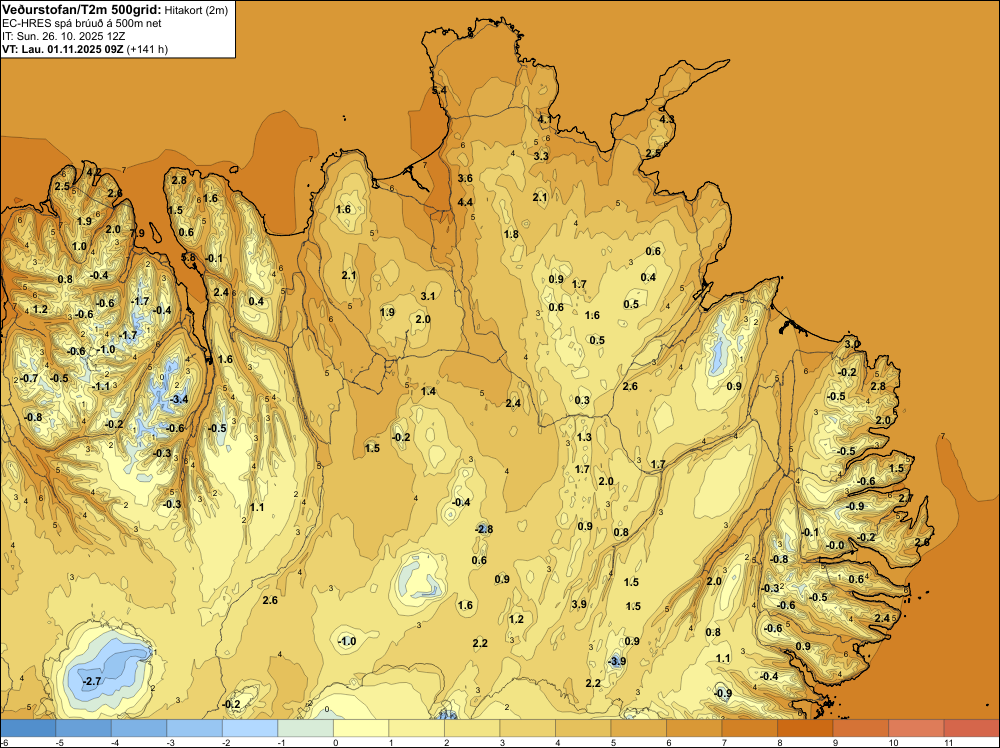Screen dimensions: 1000x748
Task: Click the 4.3 temperature value
Action: (667, 119)
